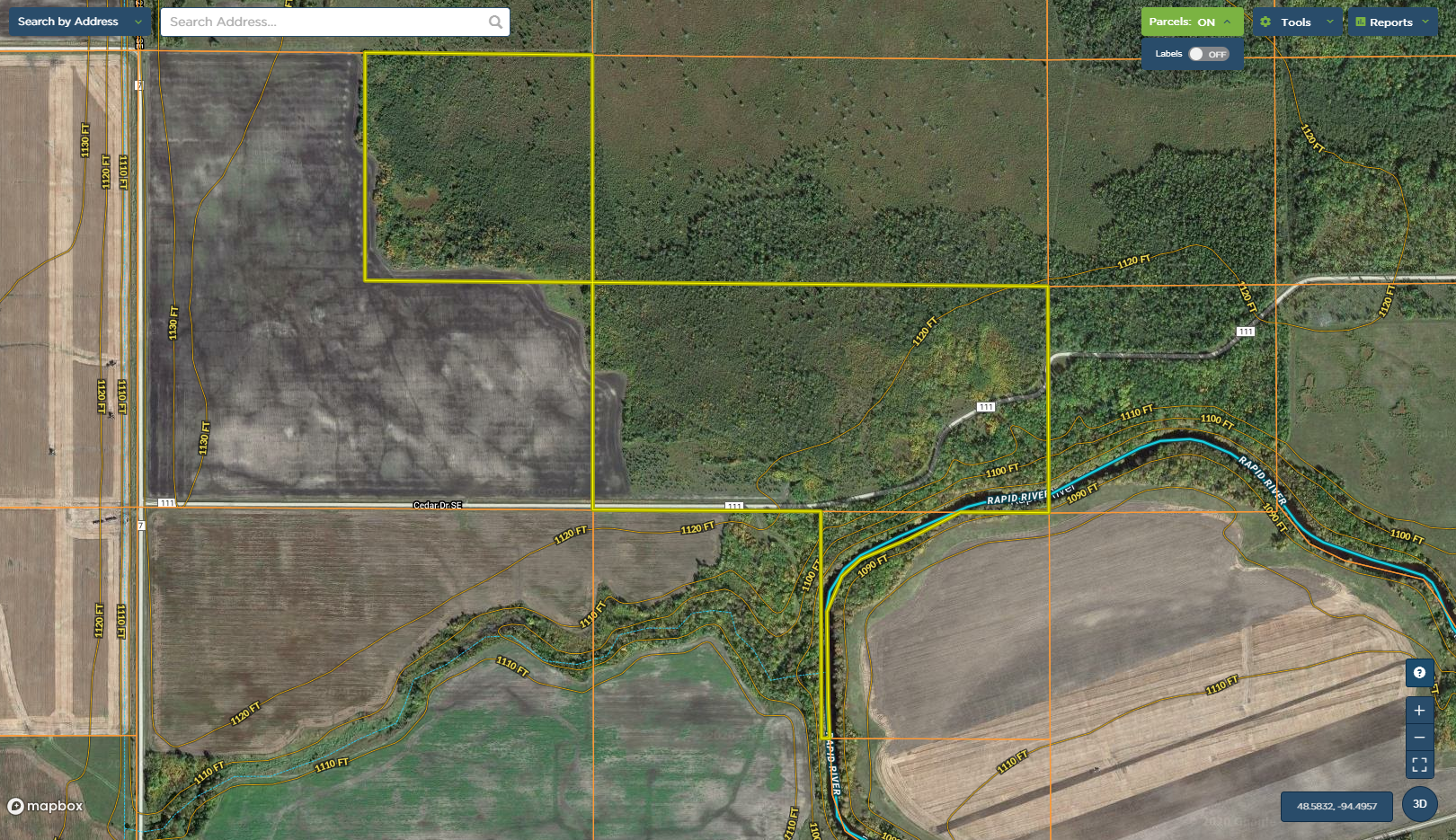
Task: Toggle the Labels switch on
Action: [1207, 54]
